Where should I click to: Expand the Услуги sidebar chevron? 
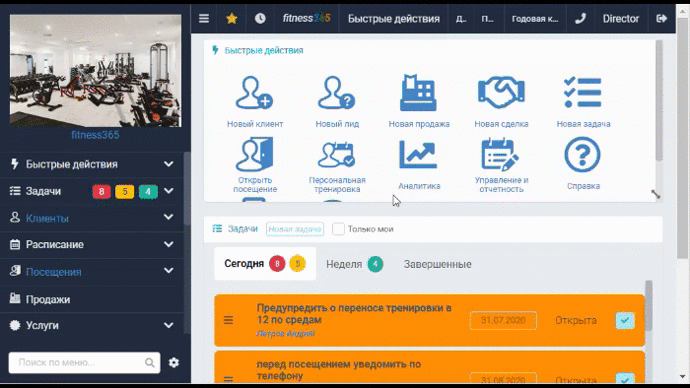169,325
